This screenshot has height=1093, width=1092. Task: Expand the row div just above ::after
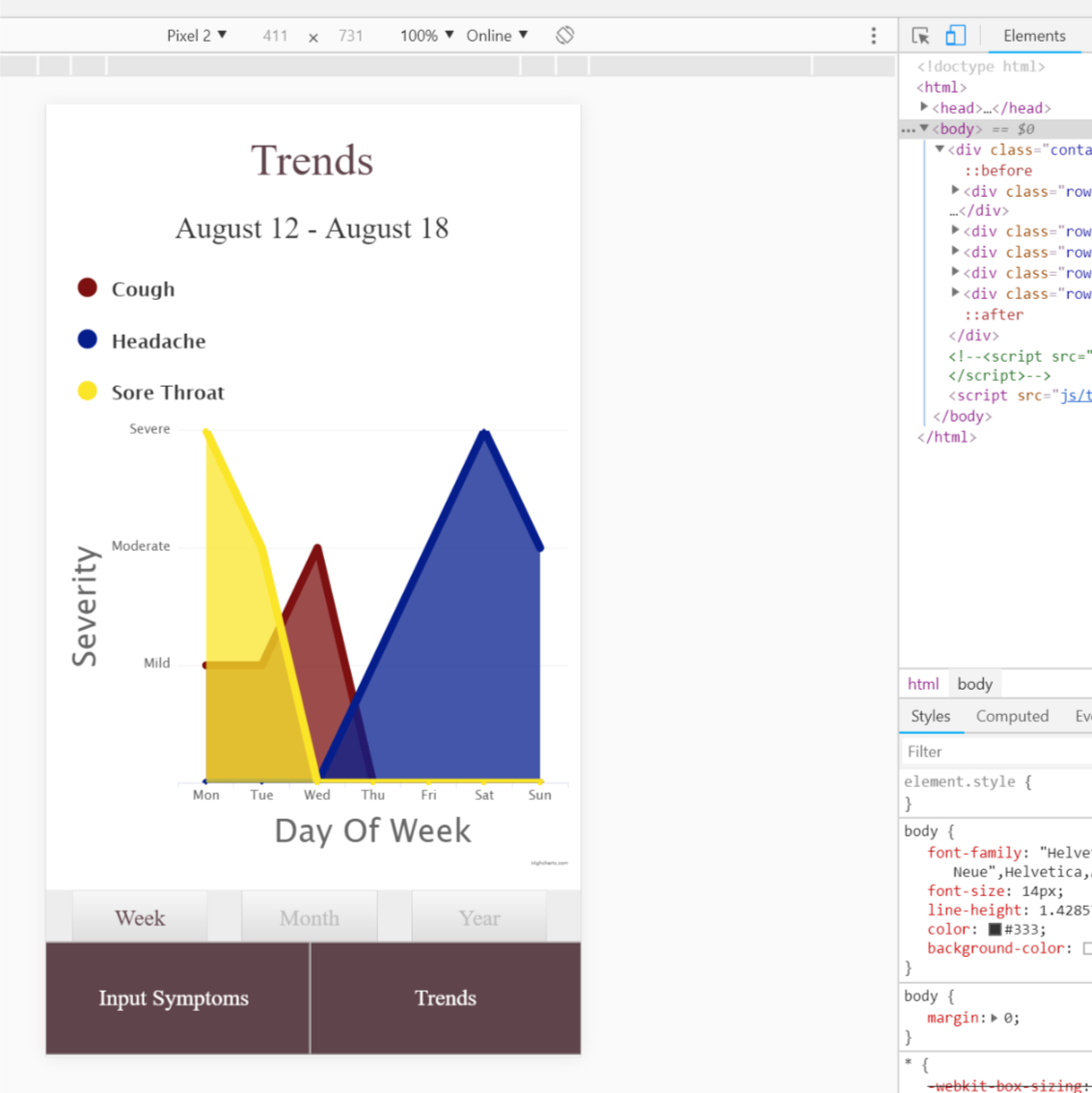pyautogui.click(x=955, y=292)
